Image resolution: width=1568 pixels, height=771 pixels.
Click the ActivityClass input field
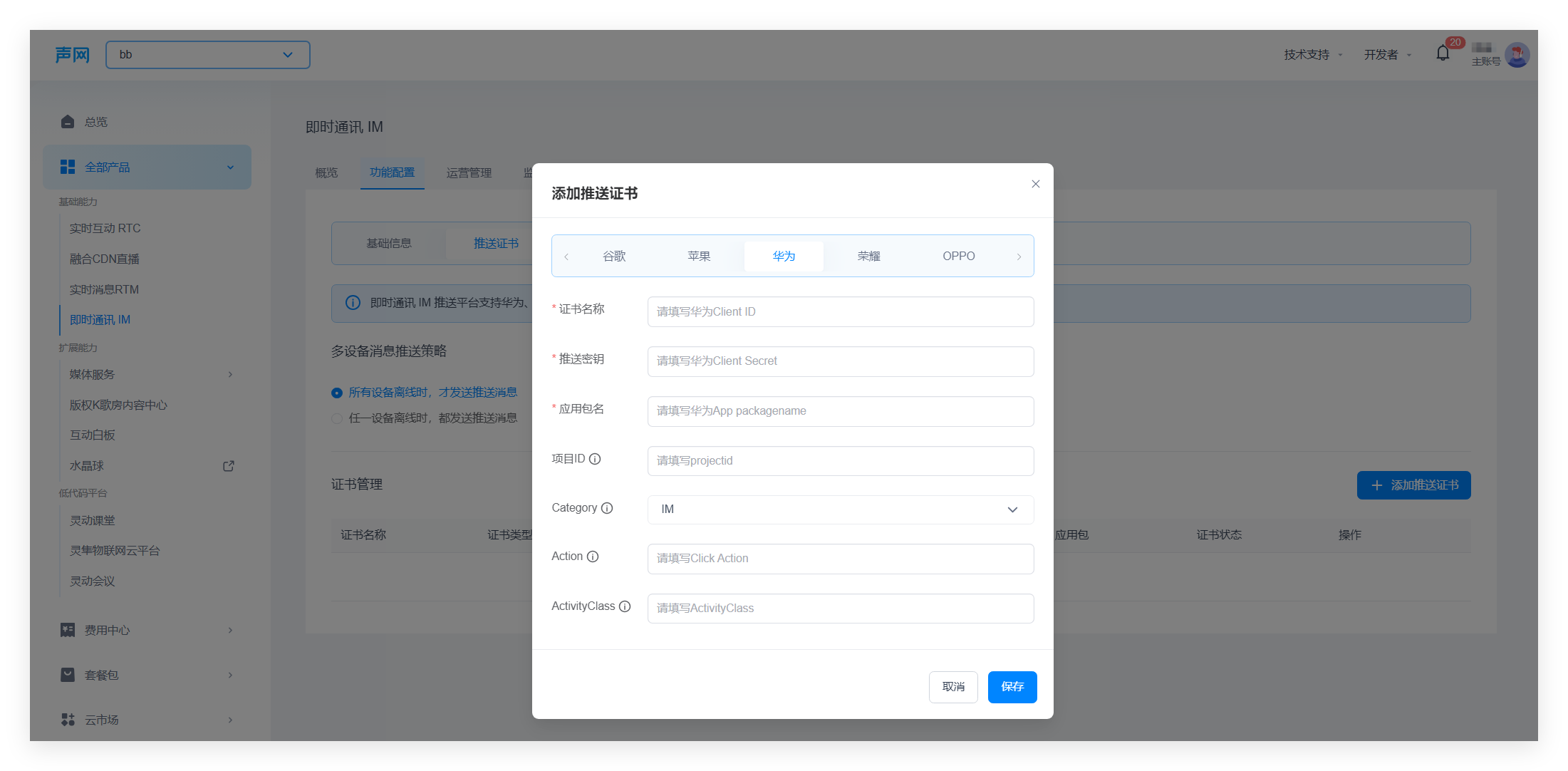841,609
